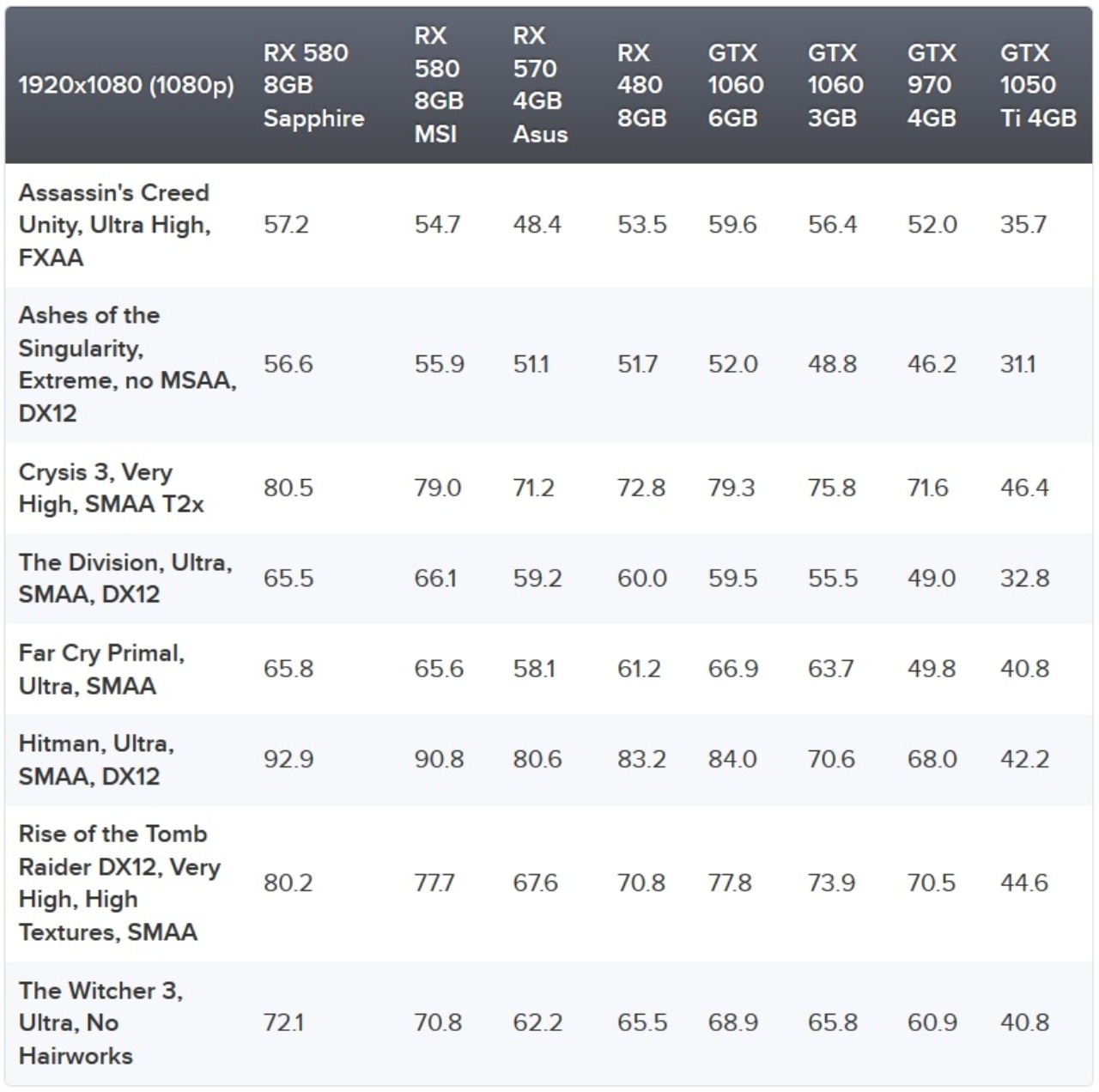Select the Crysis 3 row label
1099x1092 pixels.
pos(111,488)
